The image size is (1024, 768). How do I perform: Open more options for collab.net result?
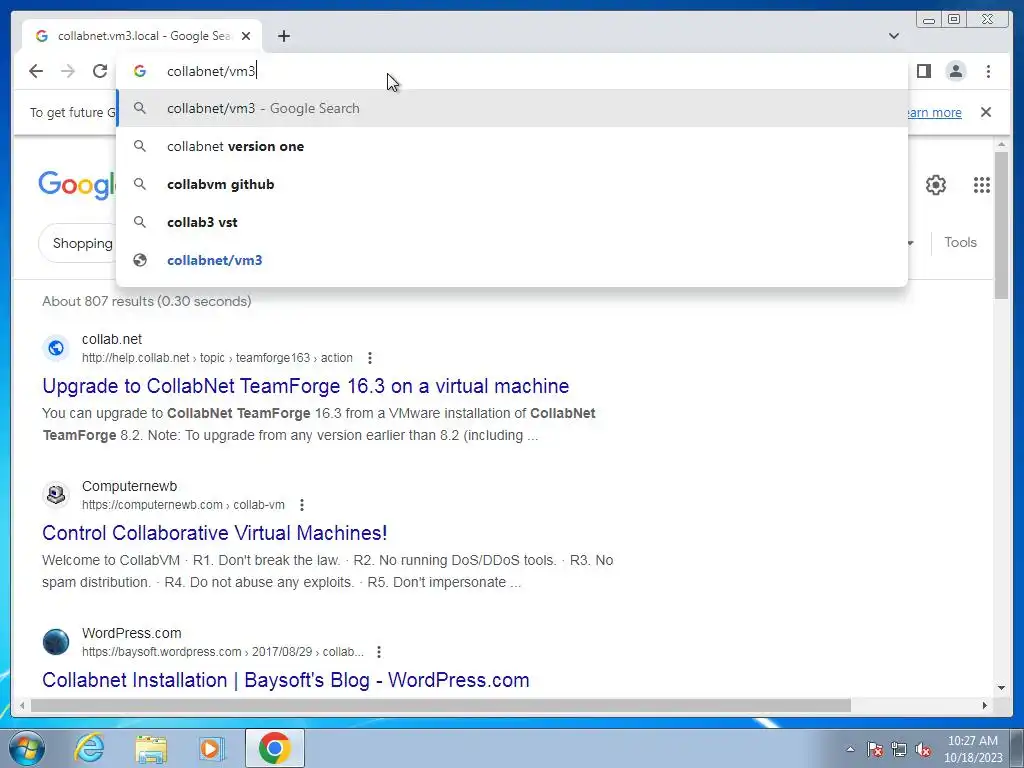tap(370, 358)
